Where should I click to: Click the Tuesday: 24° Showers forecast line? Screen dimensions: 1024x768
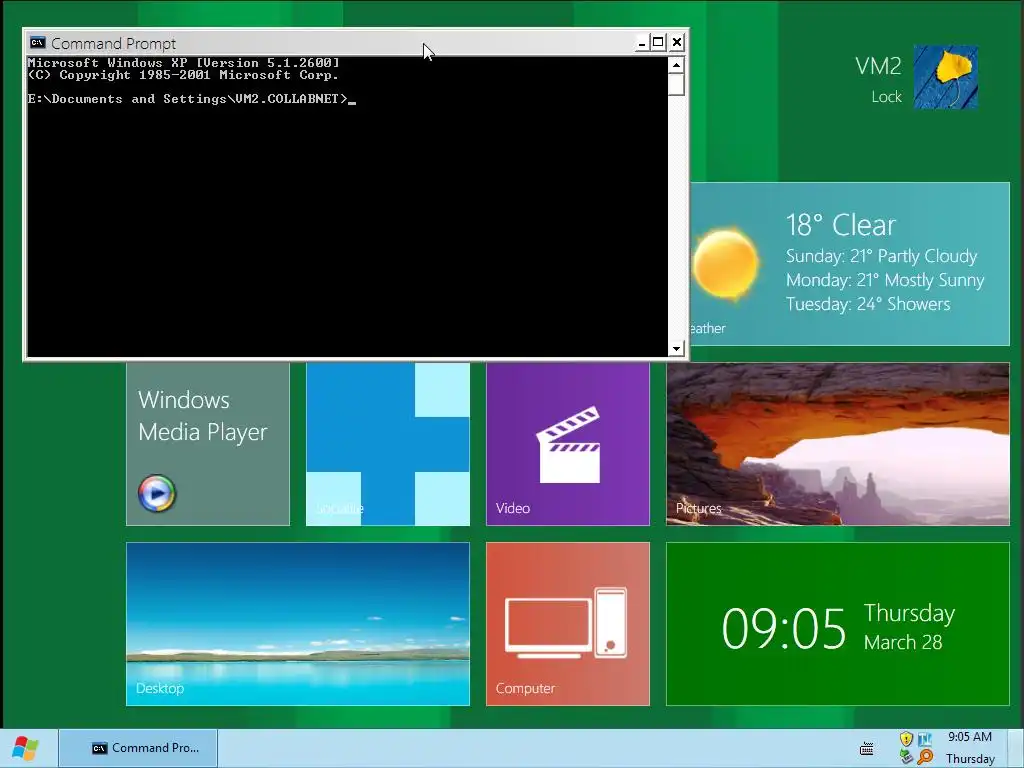[868, 304]
